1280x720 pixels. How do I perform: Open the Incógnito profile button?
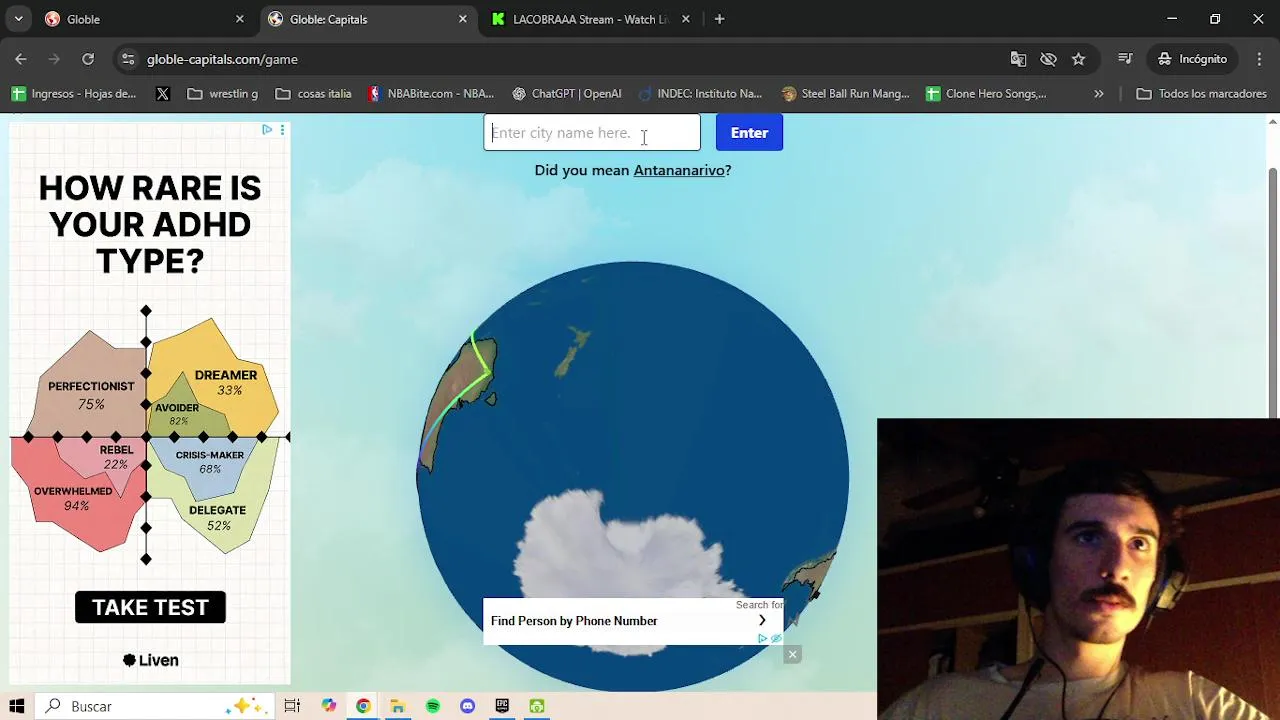(x=1192, y=59)
